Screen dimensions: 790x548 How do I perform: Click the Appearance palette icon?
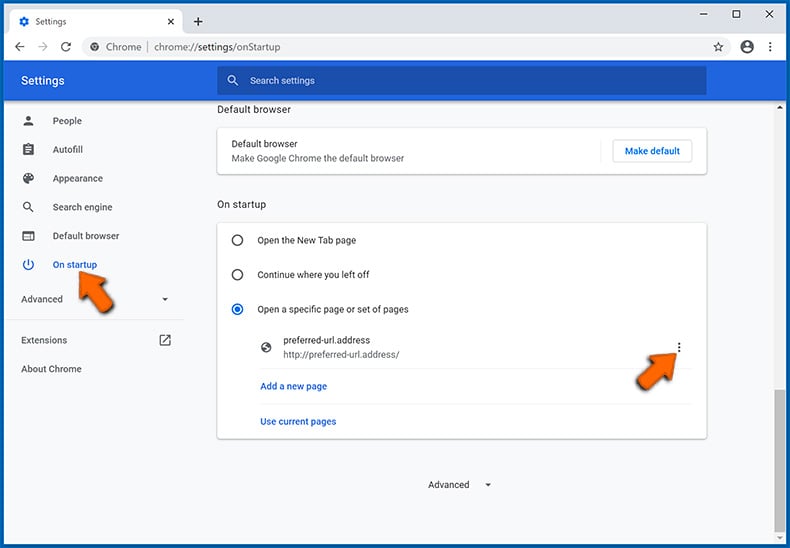click(x=29, y=178)
